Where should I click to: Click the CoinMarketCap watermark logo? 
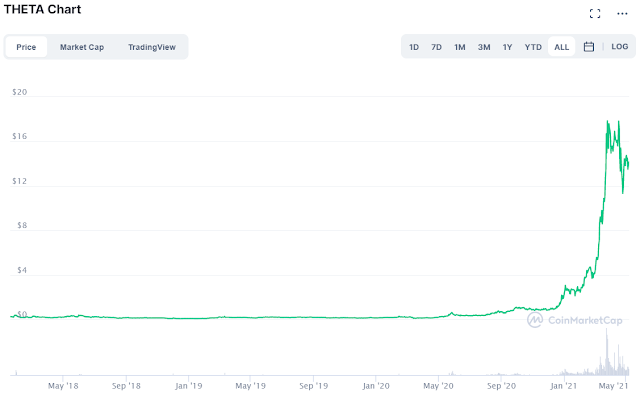[574, 320]
